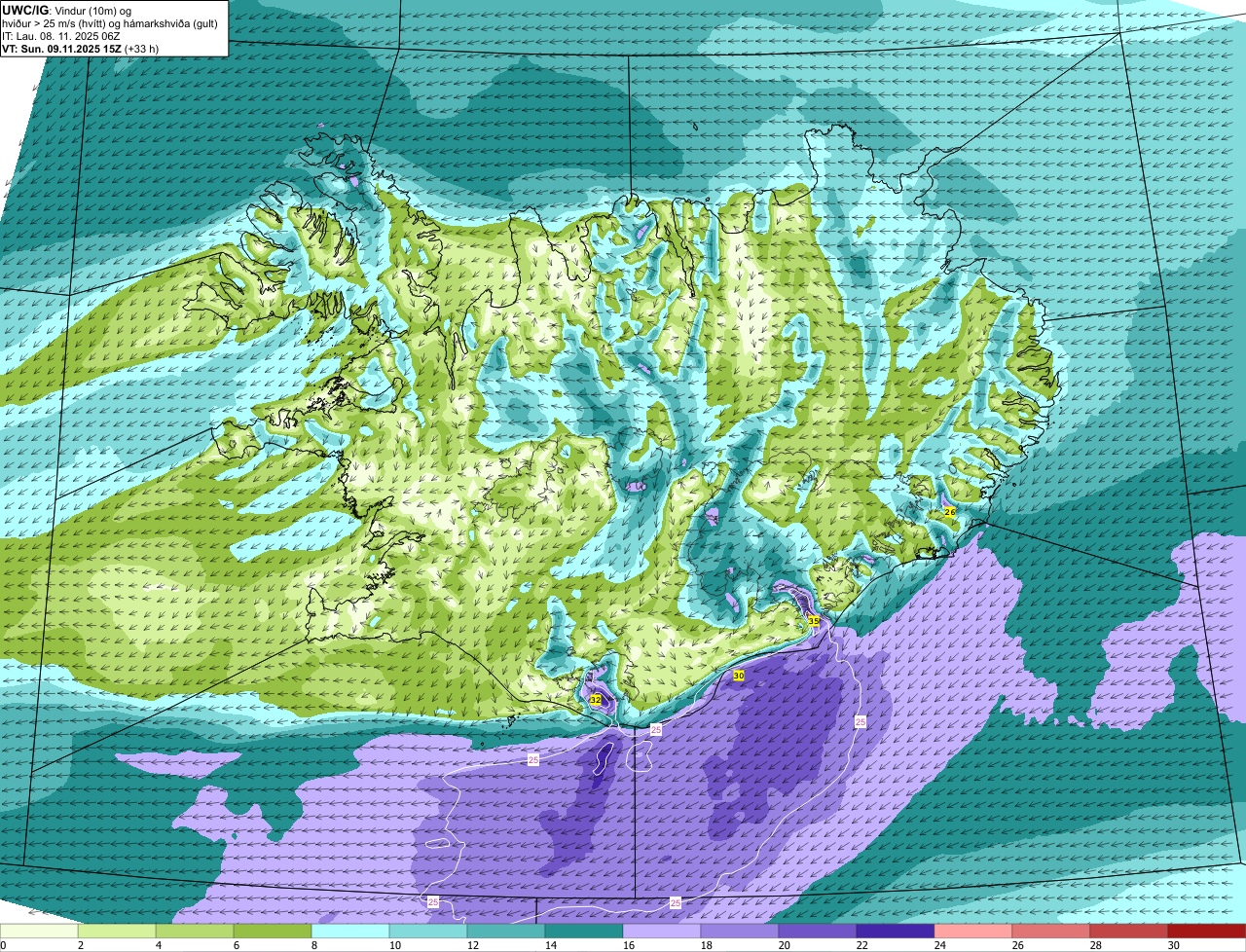This screenshot has width=1246, height=952.
Task: Click the valid time 'VT: Sun. 09.11.2025 15Z'
Action: click(61, 48)
